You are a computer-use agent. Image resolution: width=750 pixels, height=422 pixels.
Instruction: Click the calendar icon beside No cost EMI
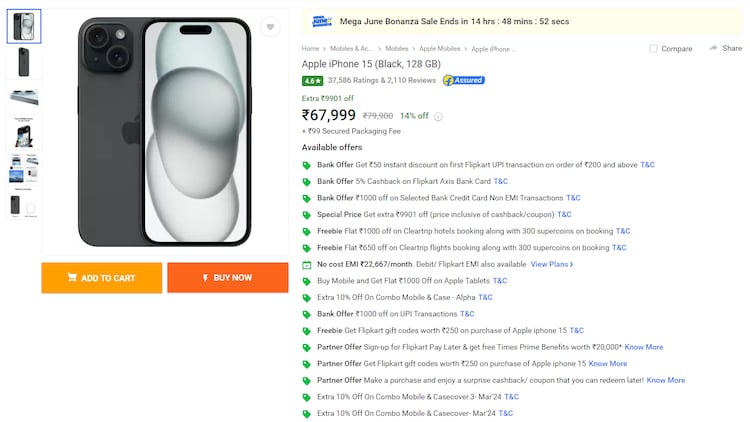(307, 264)
